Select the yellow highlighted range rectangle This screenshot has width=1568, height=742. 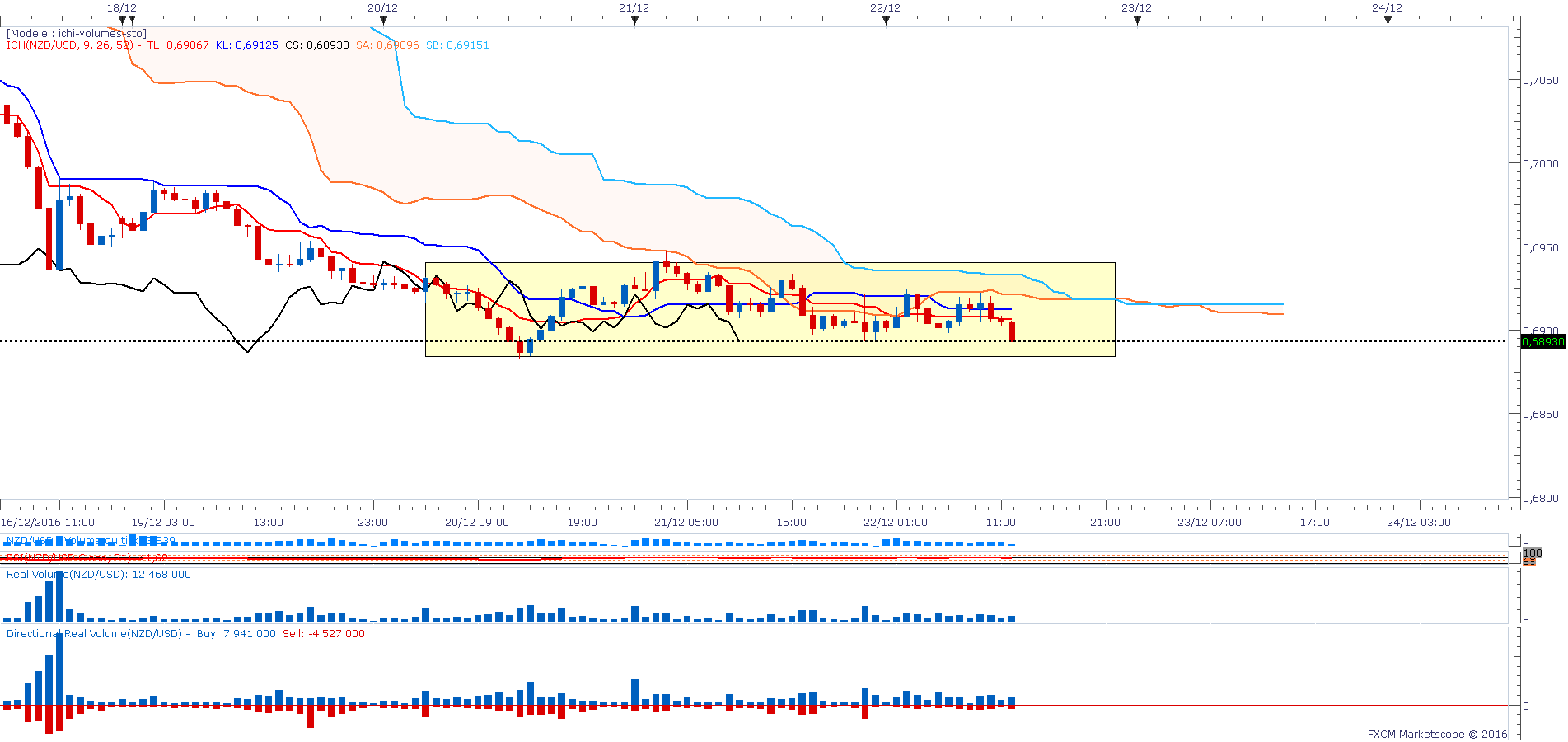[x=770, y=309]
